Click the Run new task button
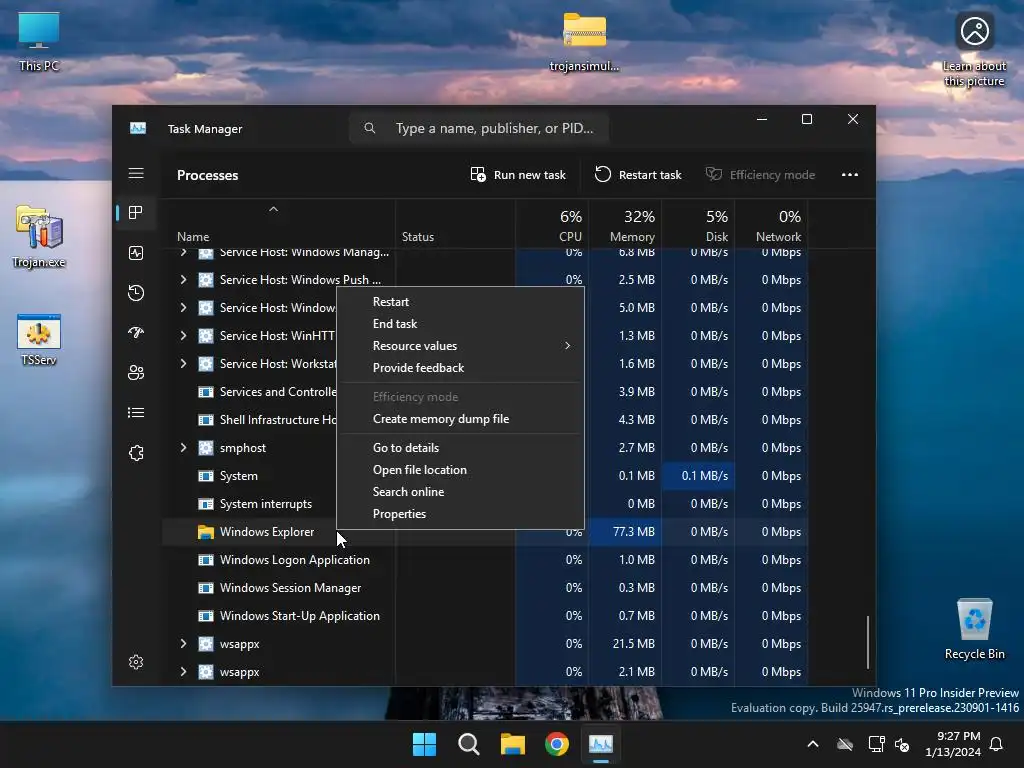The height and width of the screenshot is (768, 1024). click(518, 174)
